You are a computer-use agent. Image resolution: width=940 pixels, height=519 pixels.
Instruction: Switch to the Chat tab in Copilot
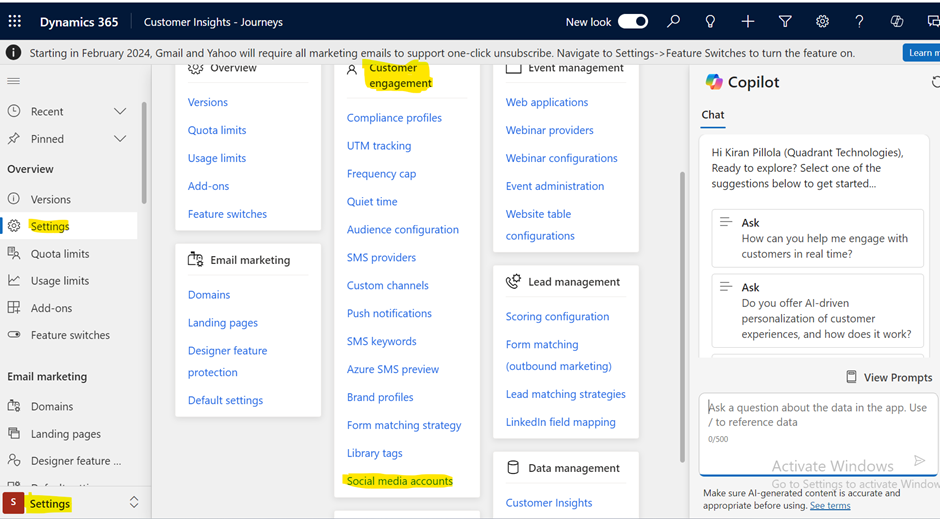713,114
